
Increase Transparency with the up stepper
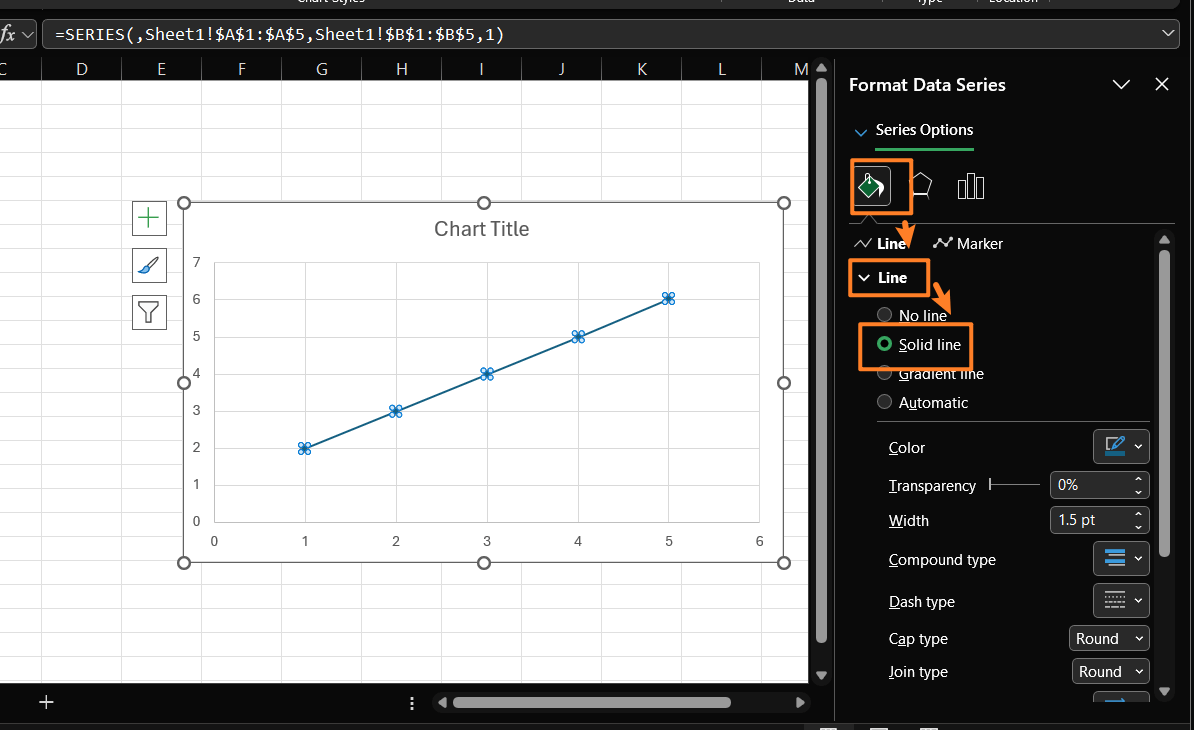(x=1138, y=479)
